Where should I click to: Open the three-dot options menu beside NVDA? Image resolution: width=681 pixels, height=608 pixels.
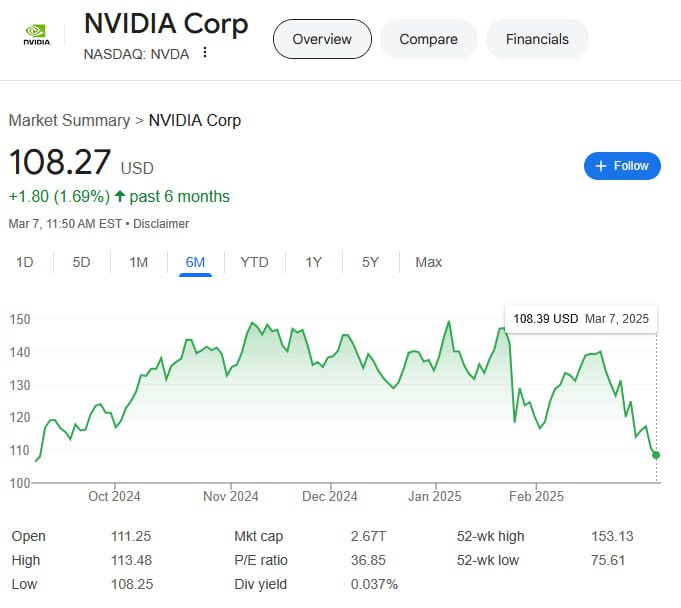[x=205, y=53]
